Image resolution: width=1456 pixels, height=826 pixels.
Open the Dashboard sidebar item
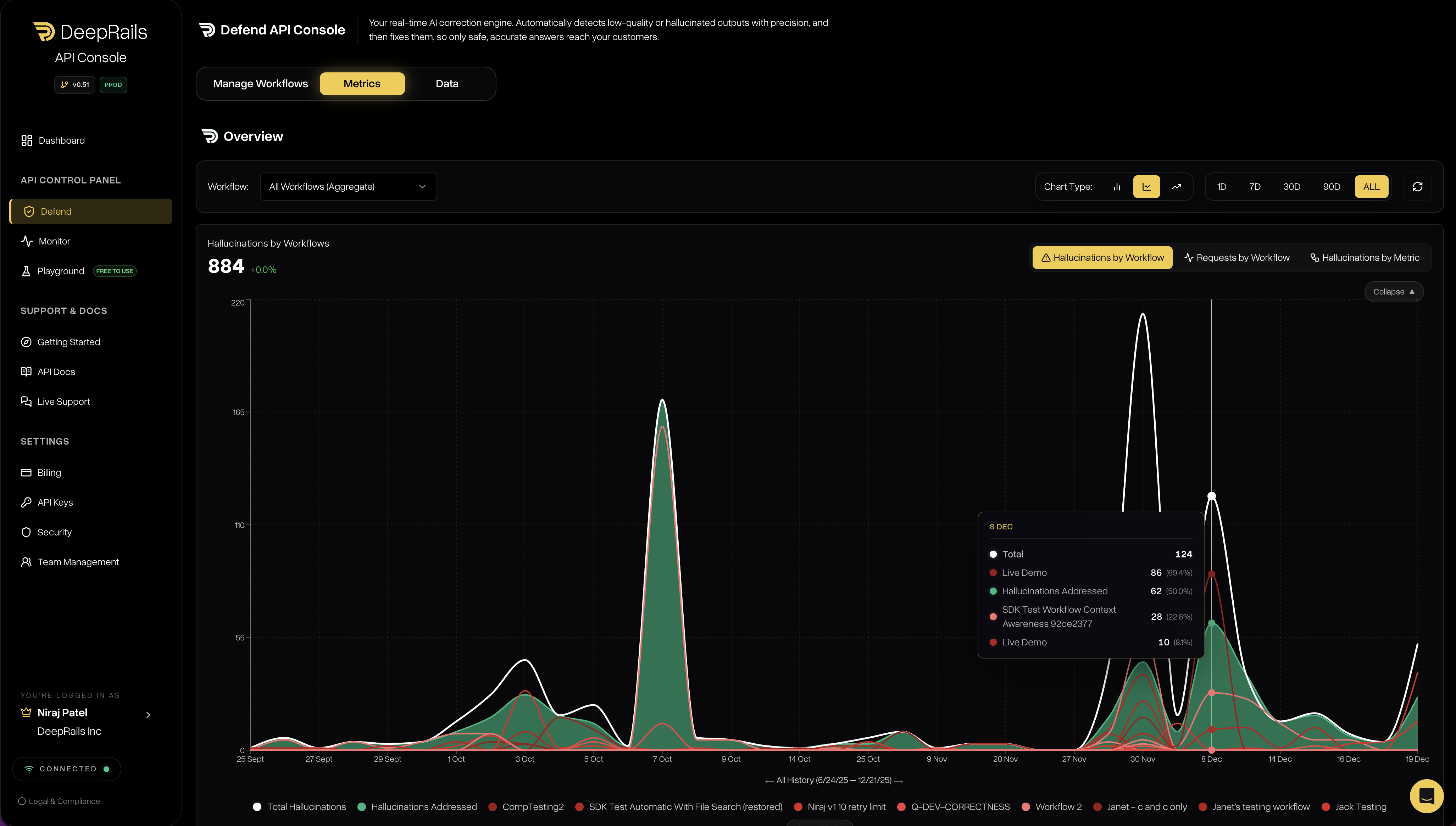61,140
